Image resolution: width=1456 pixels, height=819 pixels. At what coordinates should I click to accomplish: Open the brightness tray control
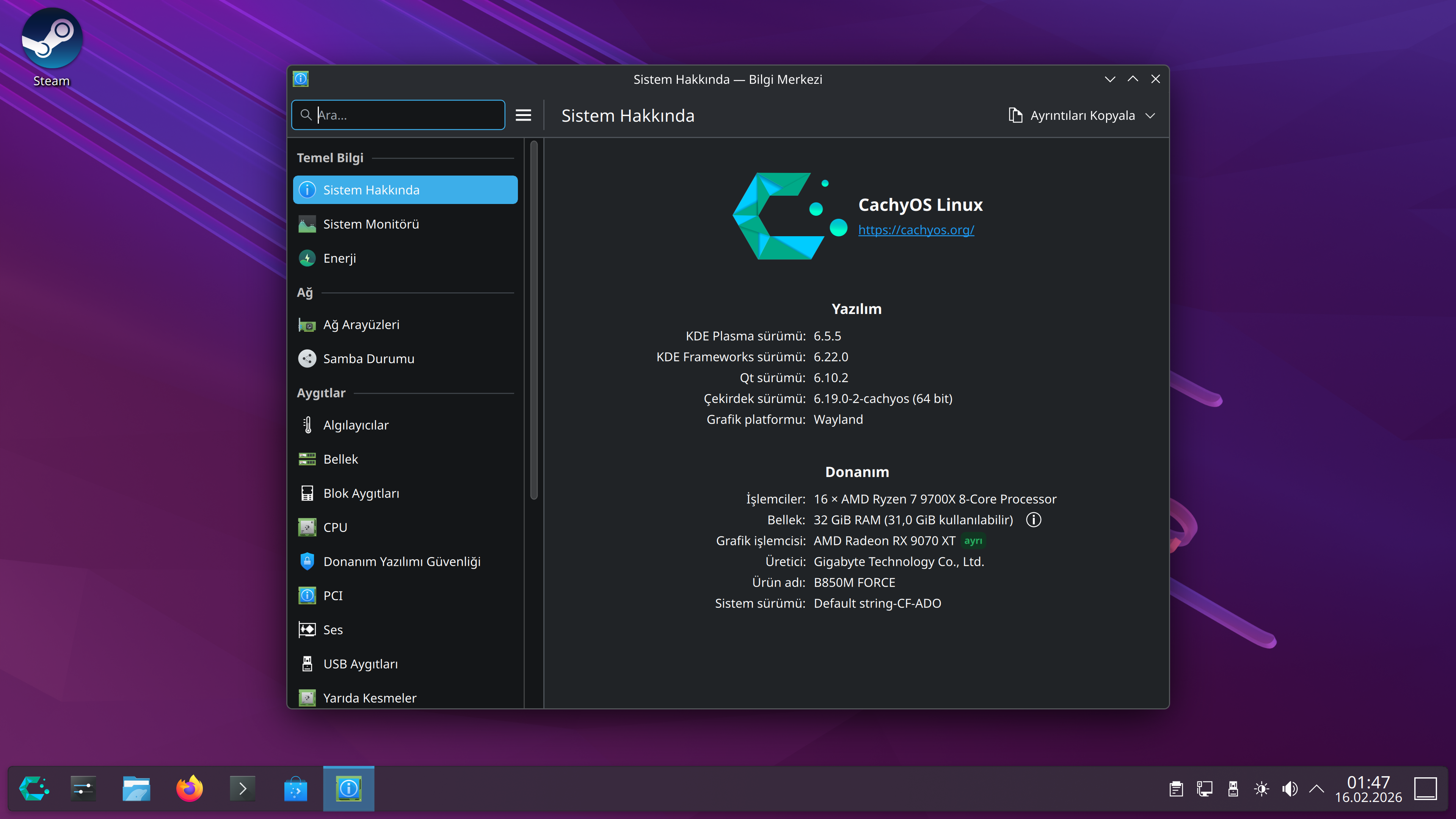click(x=1261, y=789)
